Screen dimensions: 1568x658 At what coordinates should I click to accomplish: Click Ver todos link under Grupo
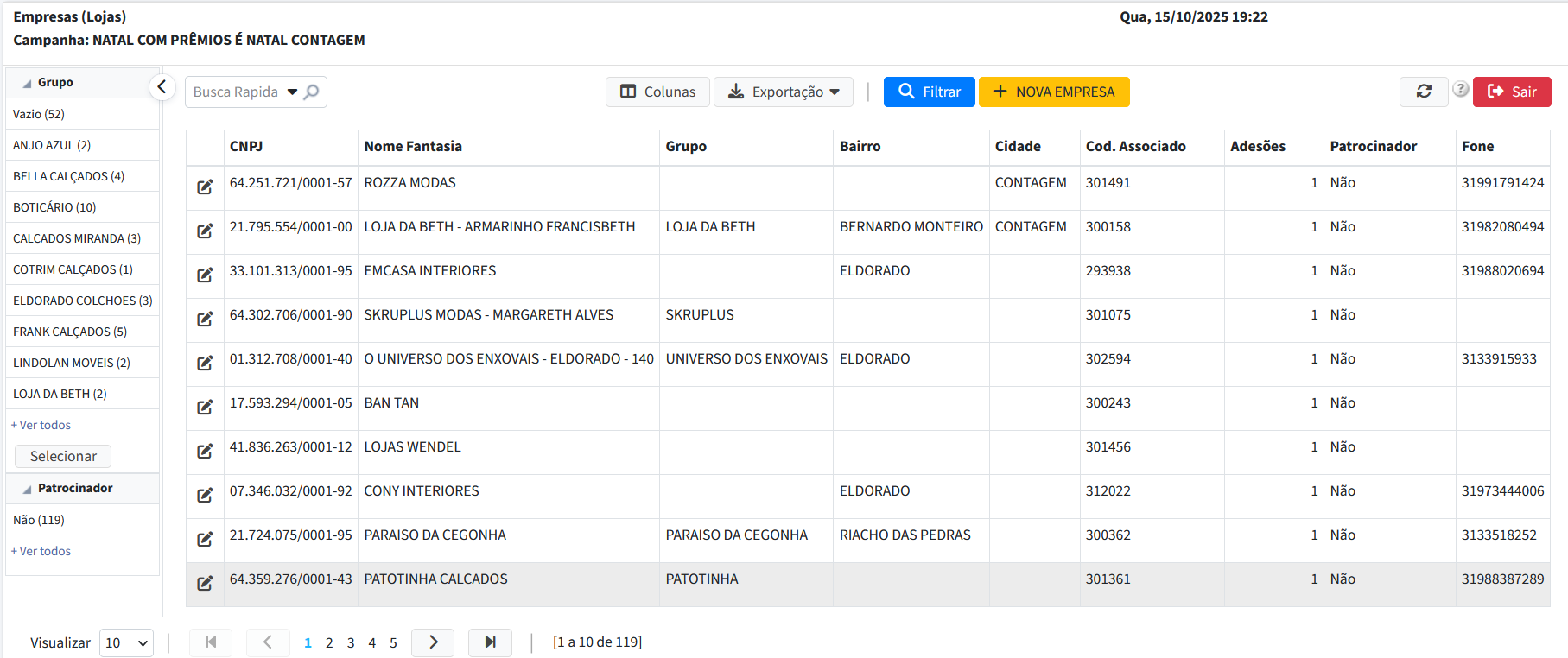click(45, 425)
